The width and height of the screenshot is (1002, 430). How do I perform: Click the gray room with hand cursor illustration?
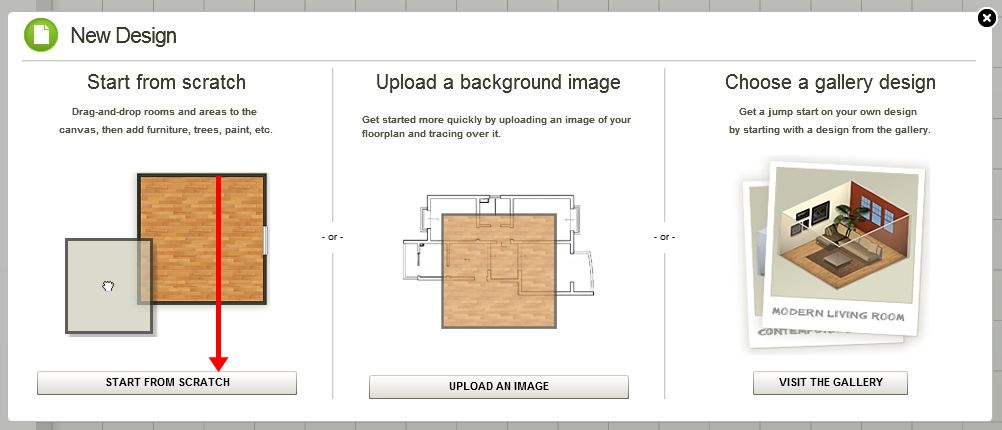[x=109, y=286]
